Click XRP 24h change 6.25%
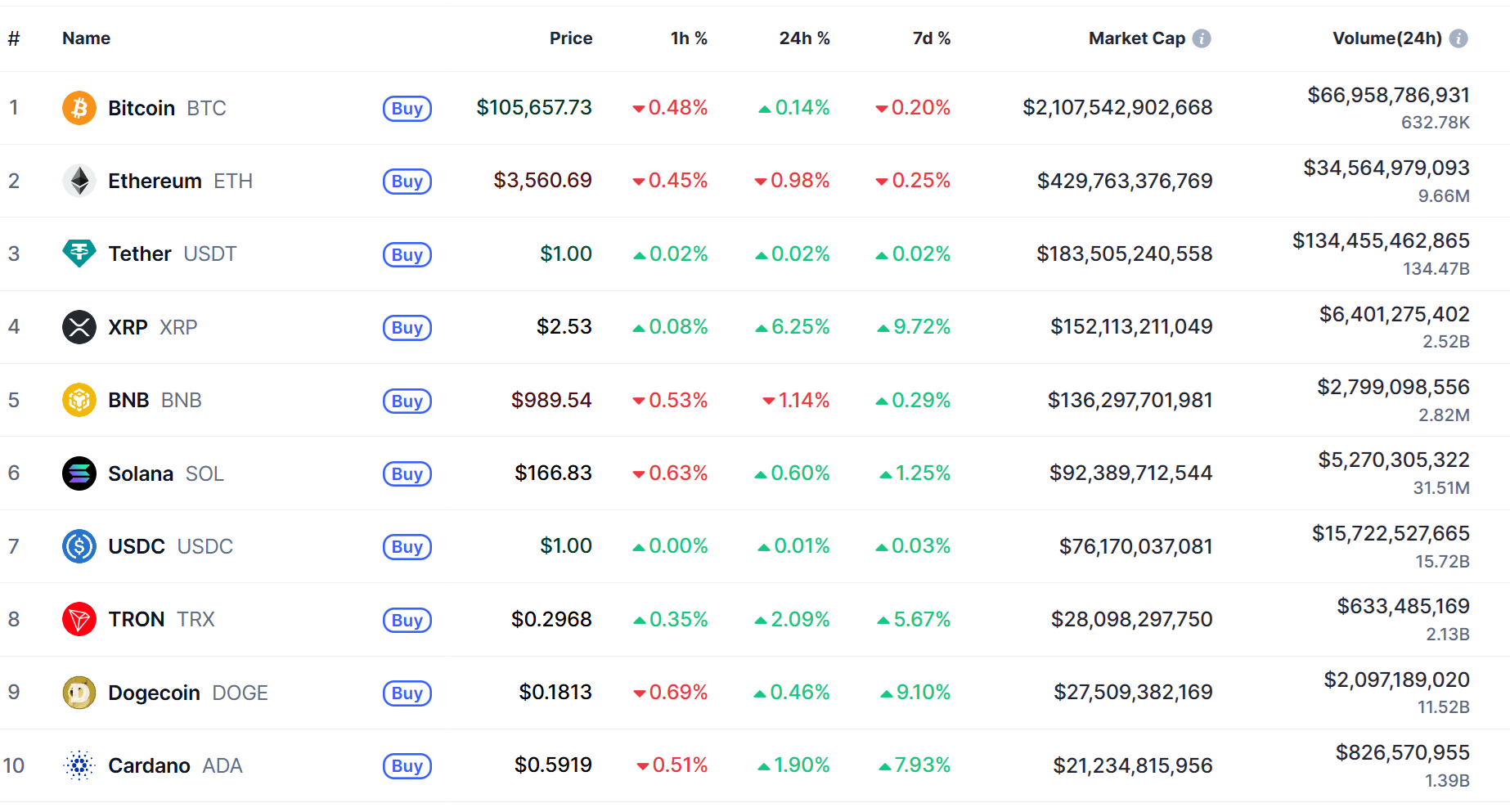 tap(792, 326)
